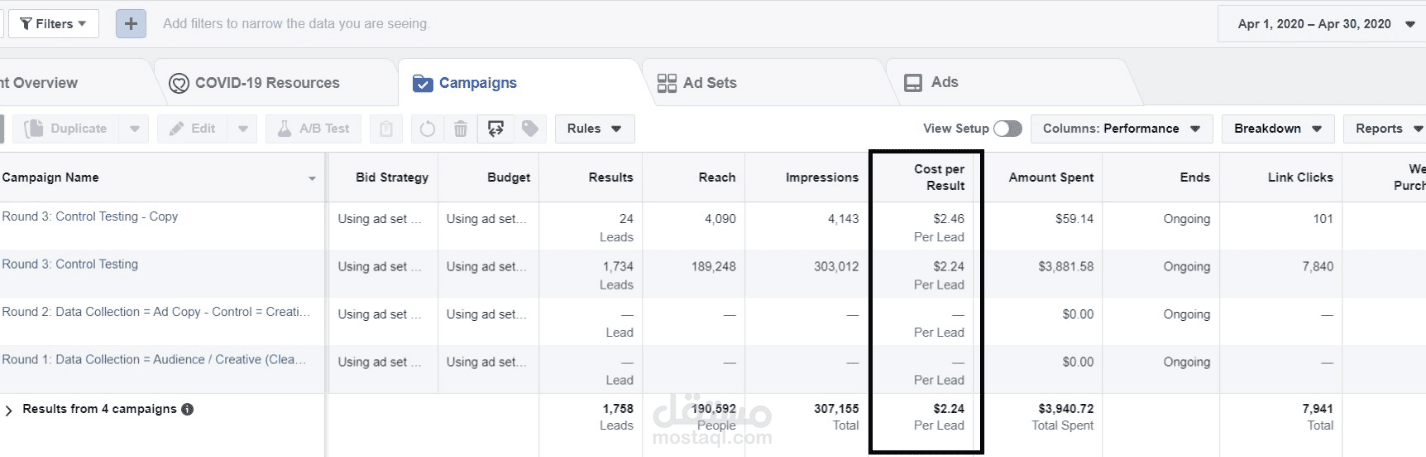Viewport: 1426px width, 457px height.
Task: Click the export share icon in toolbar
Action: click(495, 129)
